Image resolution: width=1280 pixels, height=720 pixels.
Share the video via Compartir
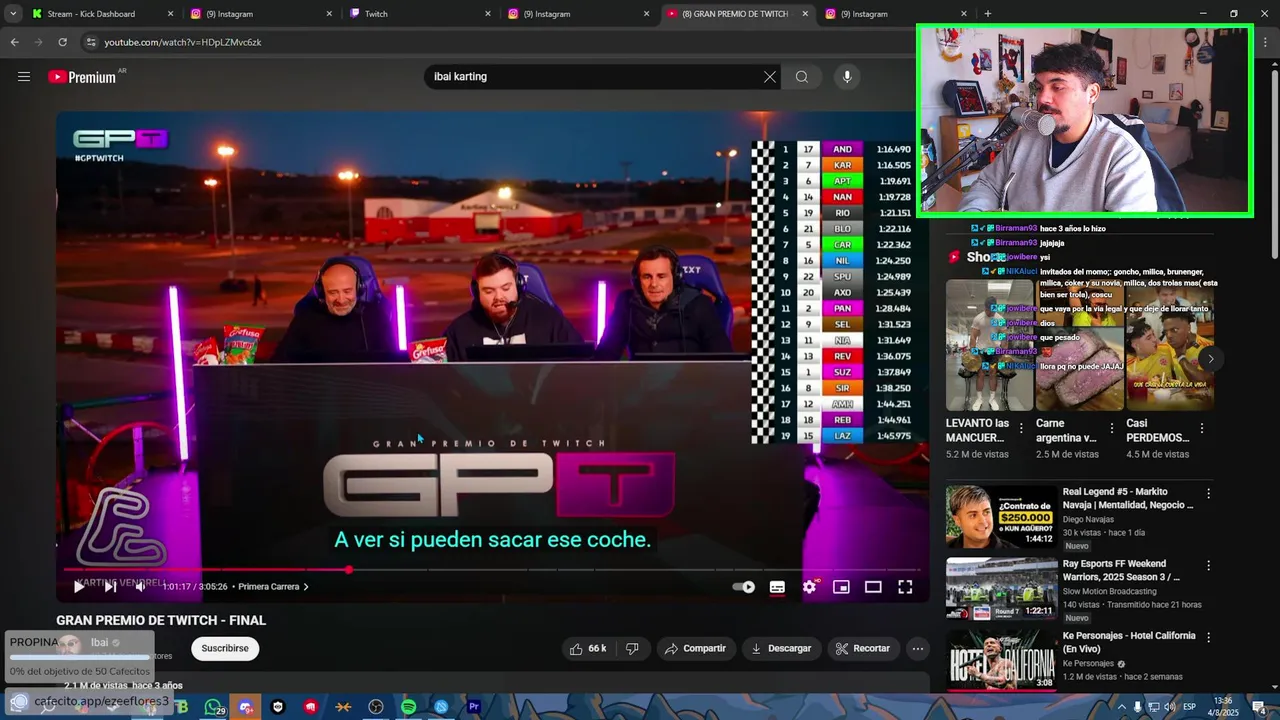[696, 649]
